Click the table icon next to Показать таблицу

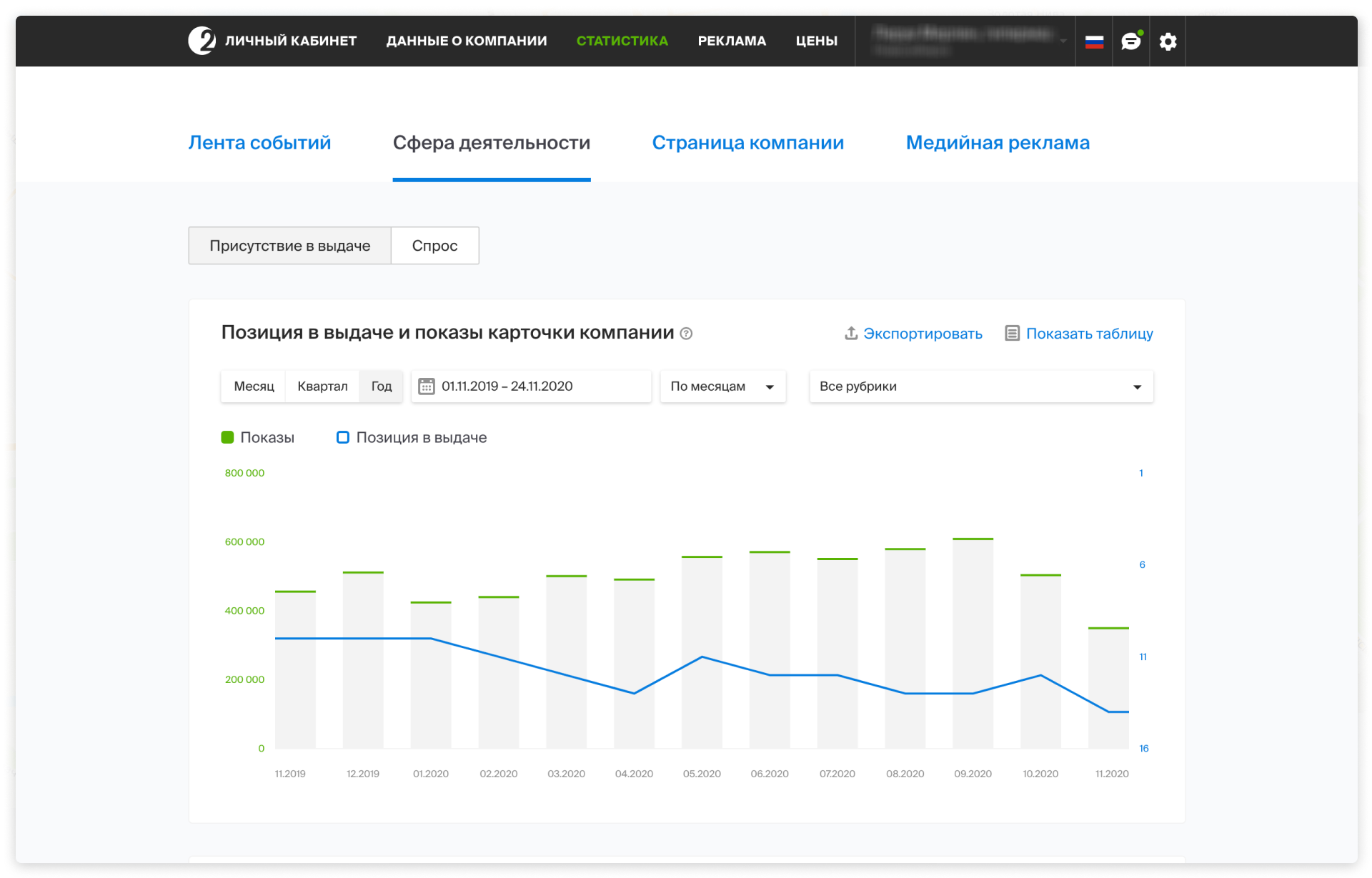[1012, 334]
